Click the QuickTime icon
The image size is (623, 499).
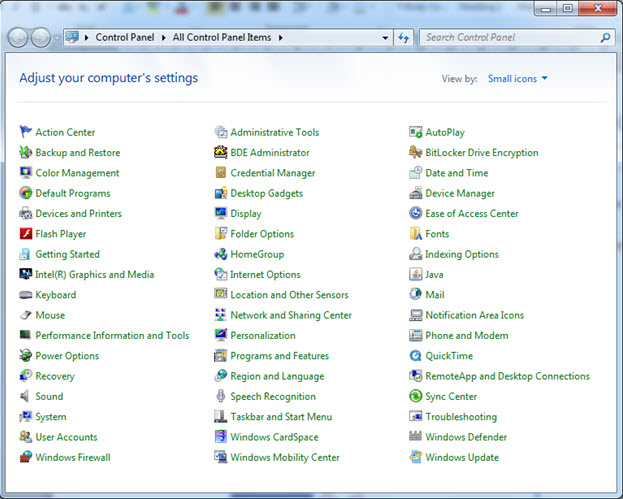416,355
